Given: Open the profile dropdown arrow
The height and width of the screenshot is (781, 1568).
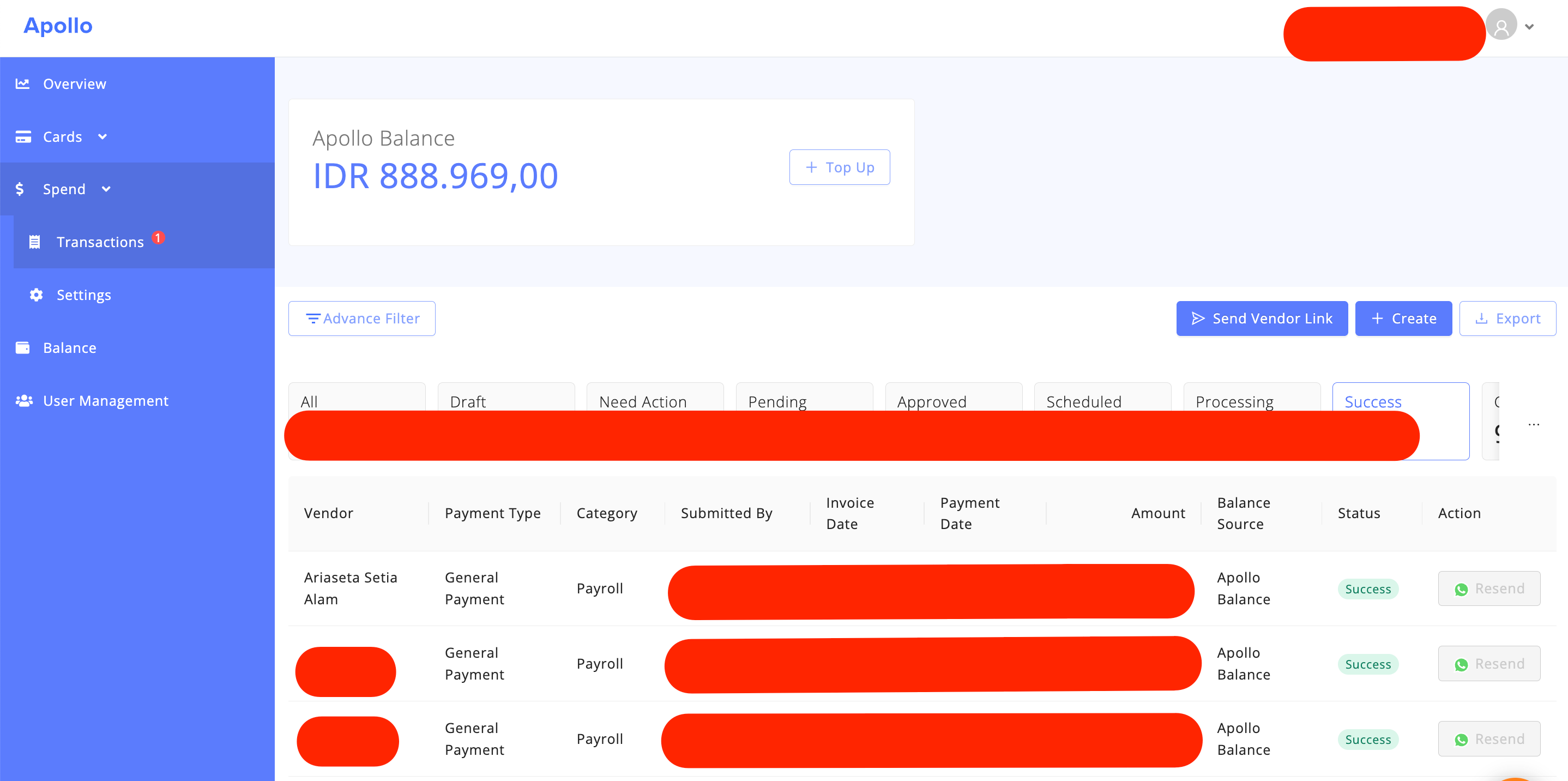Looking at the screenshot, I should tap(1529, 27).
